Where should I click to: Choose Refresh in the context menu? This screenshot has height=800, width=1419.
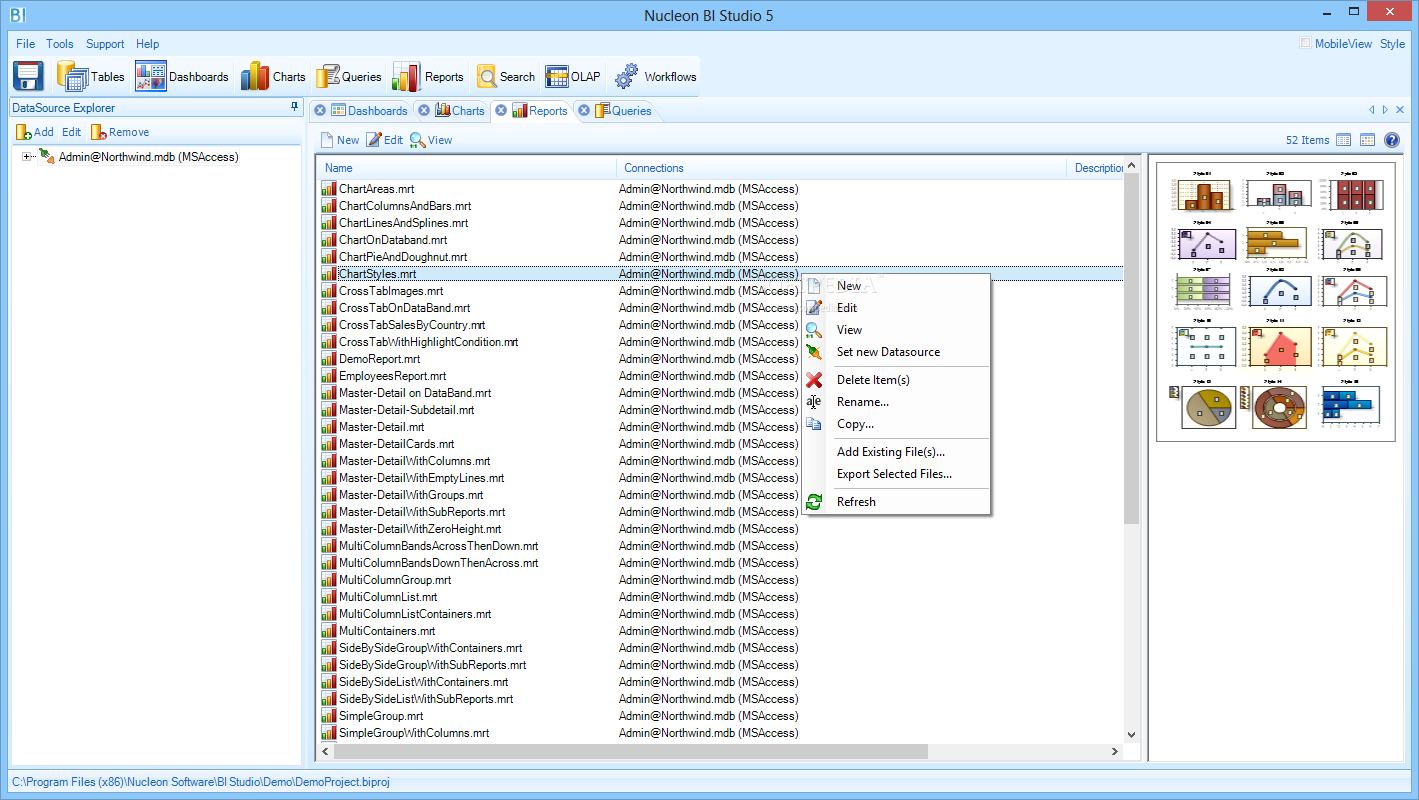point(896,502)
